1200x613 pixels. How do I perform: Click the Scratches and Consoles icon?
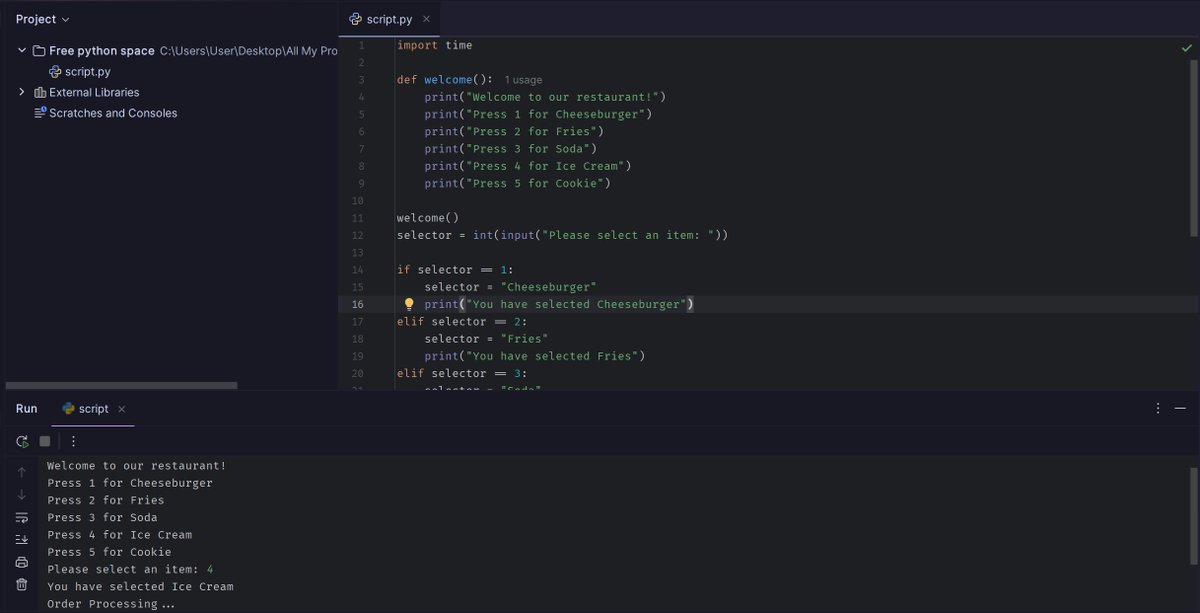click(40, 113)
